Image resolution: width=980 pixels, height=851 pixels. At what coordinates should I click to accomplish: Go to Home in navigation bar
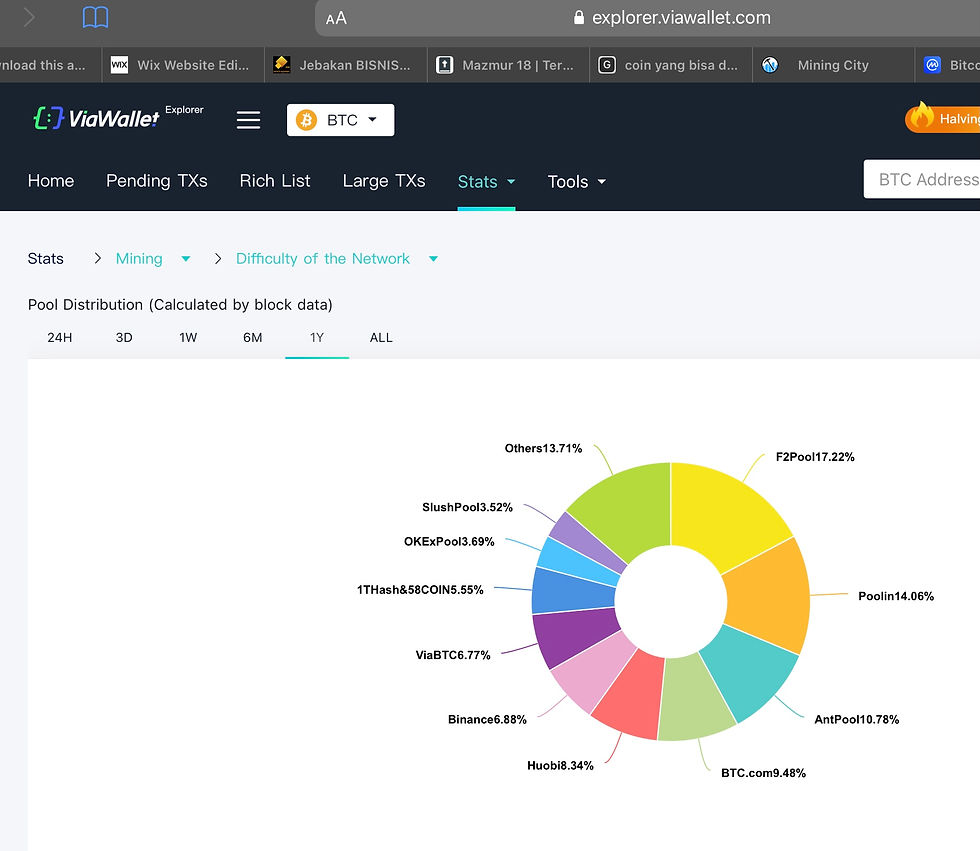pyautogui.click(x=51, y=181)
